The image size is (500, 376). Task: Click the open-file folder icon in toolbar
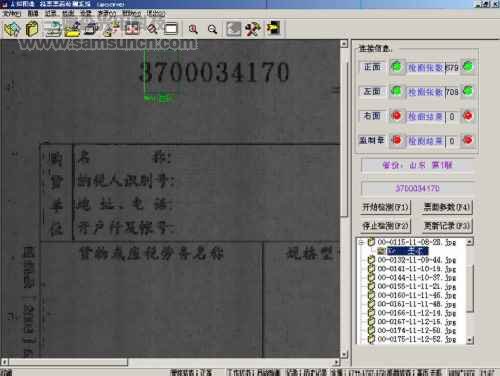tap(12, 29)
